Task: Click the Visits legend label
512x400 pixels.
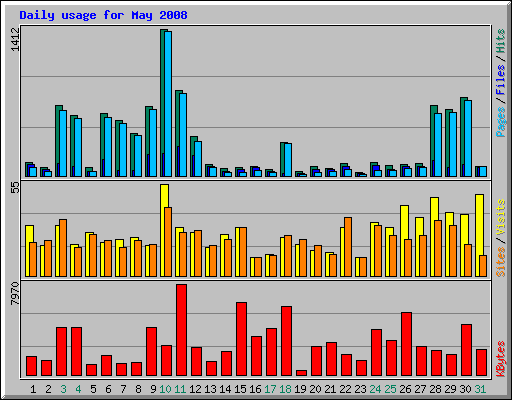Action: [x=501, y=218]
